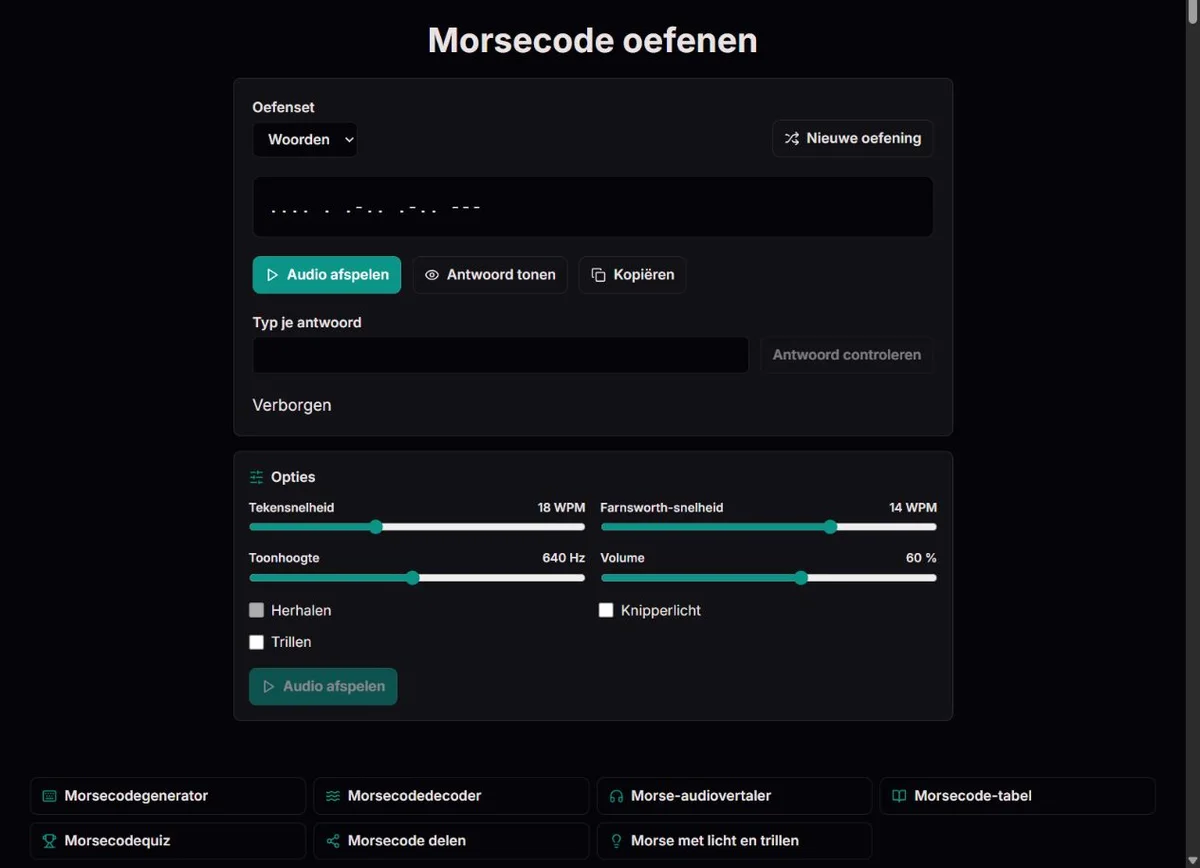
Task: Click the share icon for Morsecode delen
Action: pyautogui.click(x=333, y=841)
